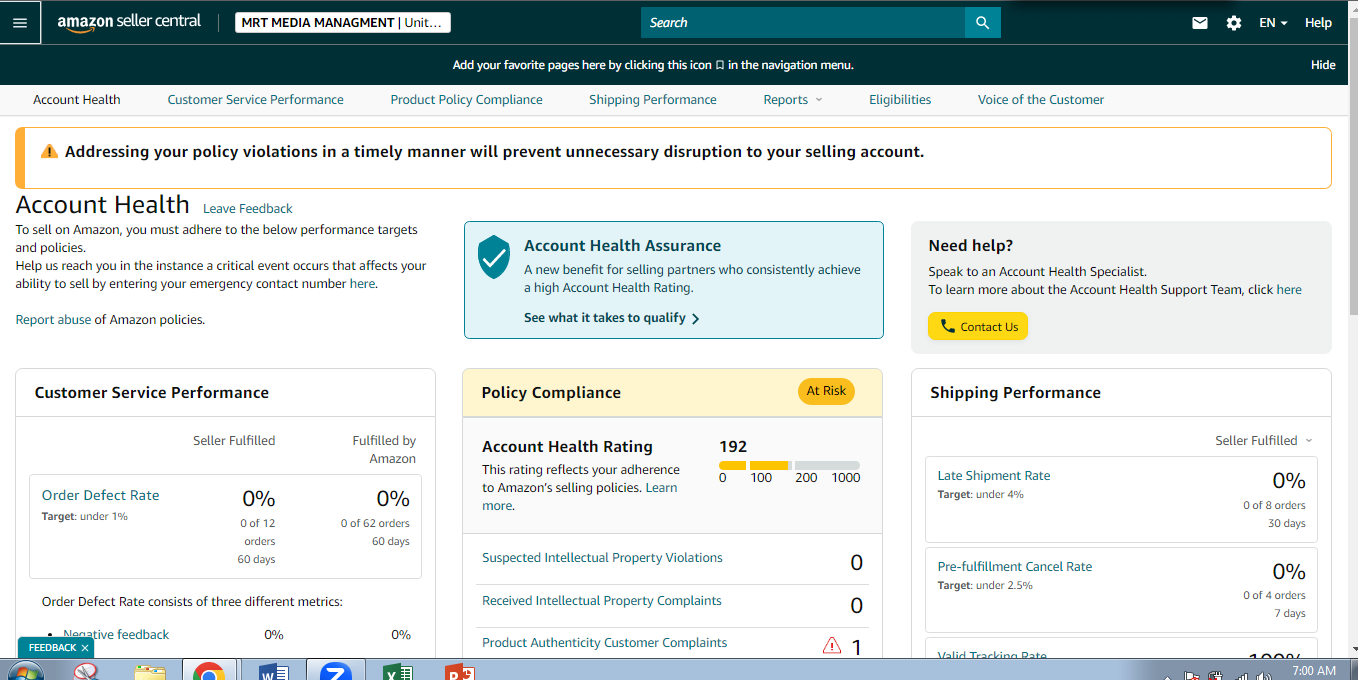Click into the Search field
The image size is (1358, 680).
(x=803, y=22)
